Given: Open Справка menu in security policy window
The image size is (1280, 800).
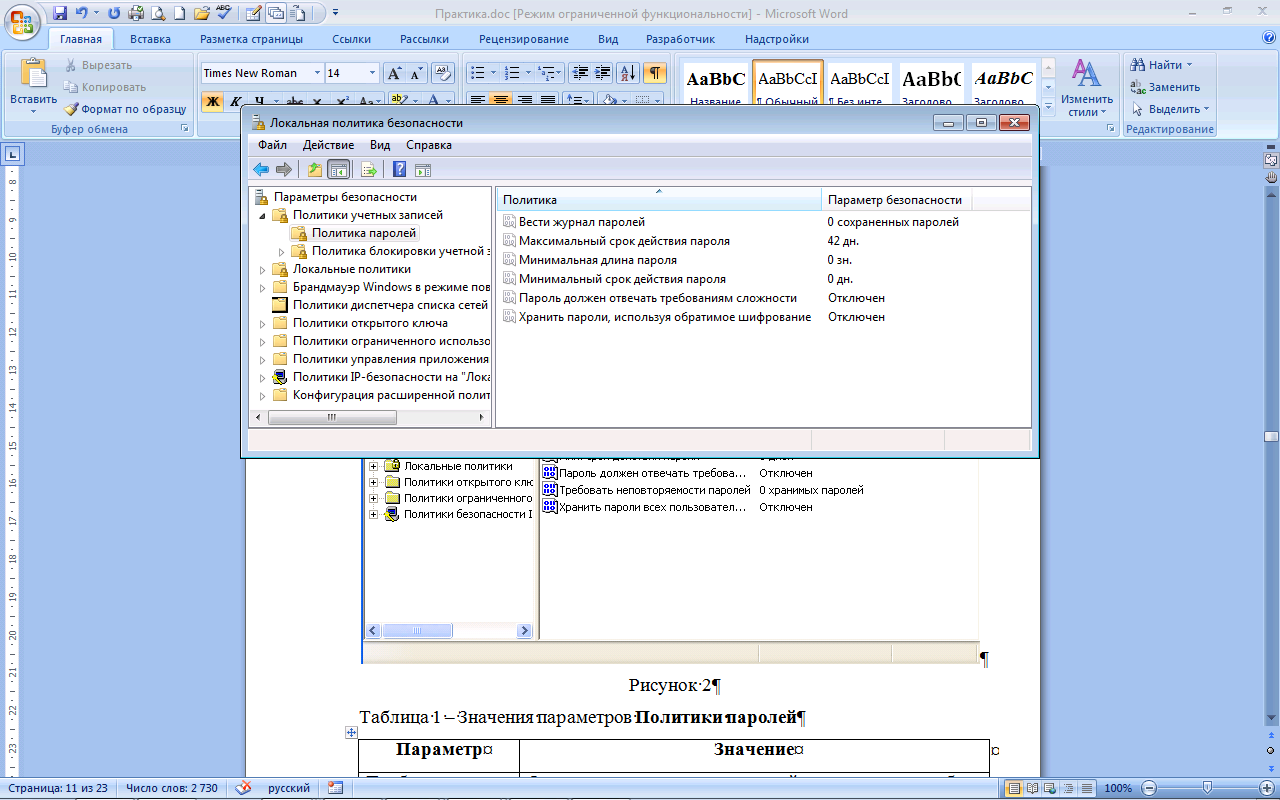Looking at the screenshot, I should [x=429, y=145].
